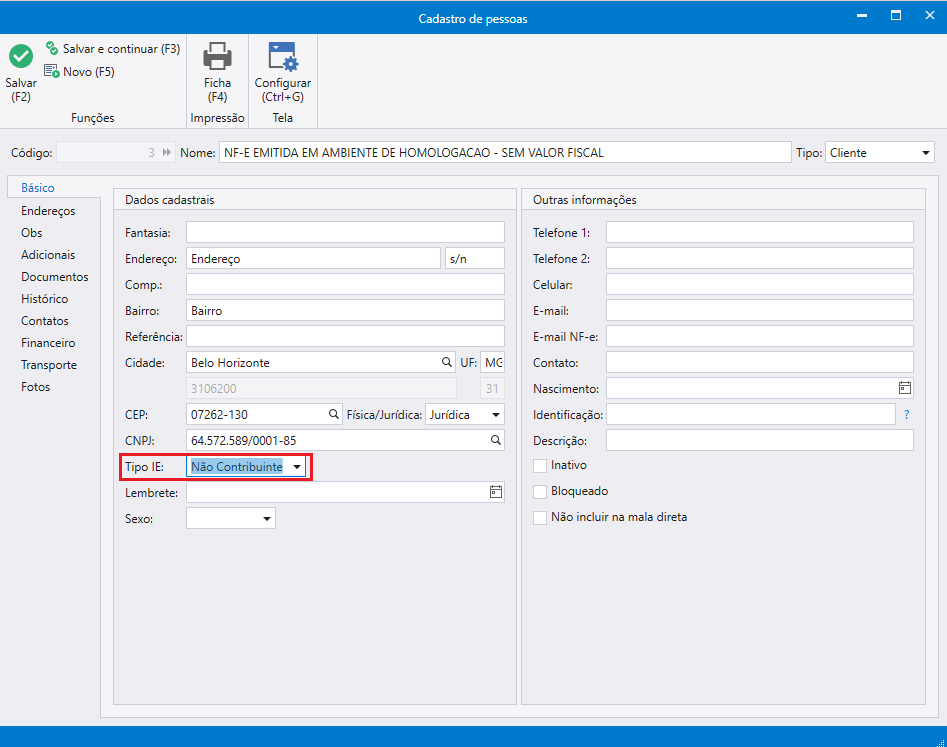Click the Celular input field
947x747 pixels.
tap(760, 284)
